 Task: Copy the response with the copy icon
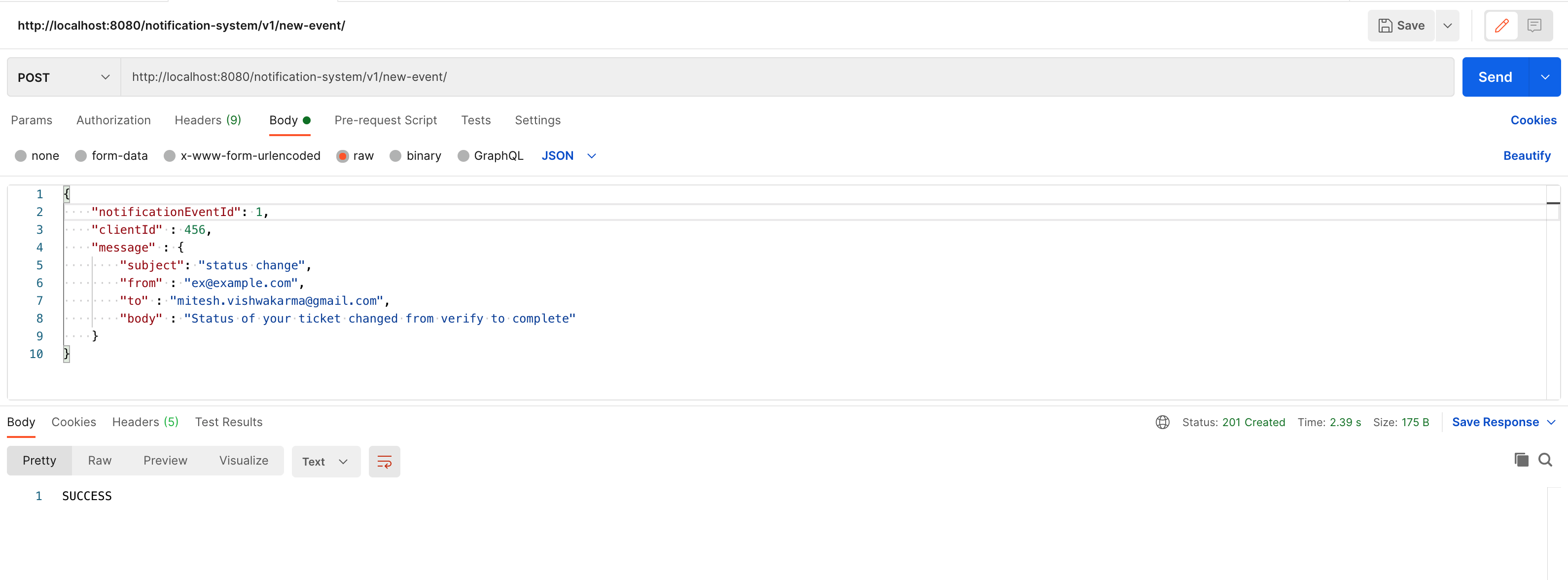coord(1521,460)
